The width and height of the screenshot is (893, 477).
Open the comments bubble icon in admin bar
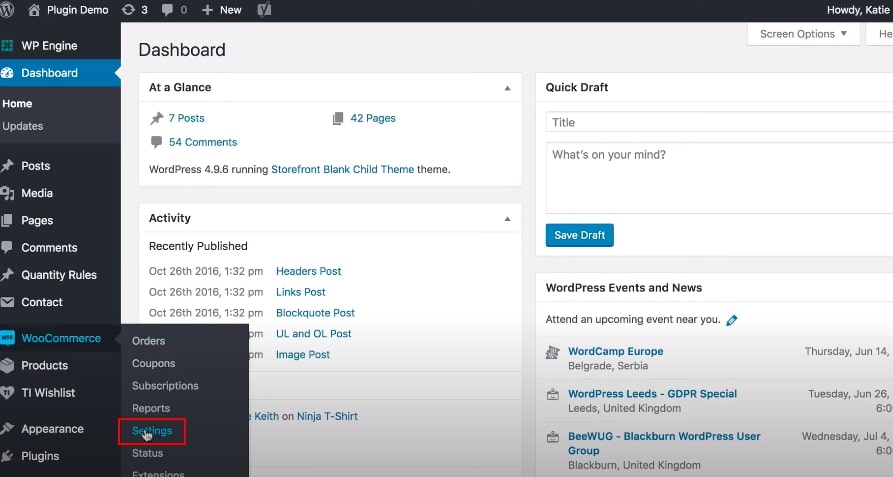point(167,10)
